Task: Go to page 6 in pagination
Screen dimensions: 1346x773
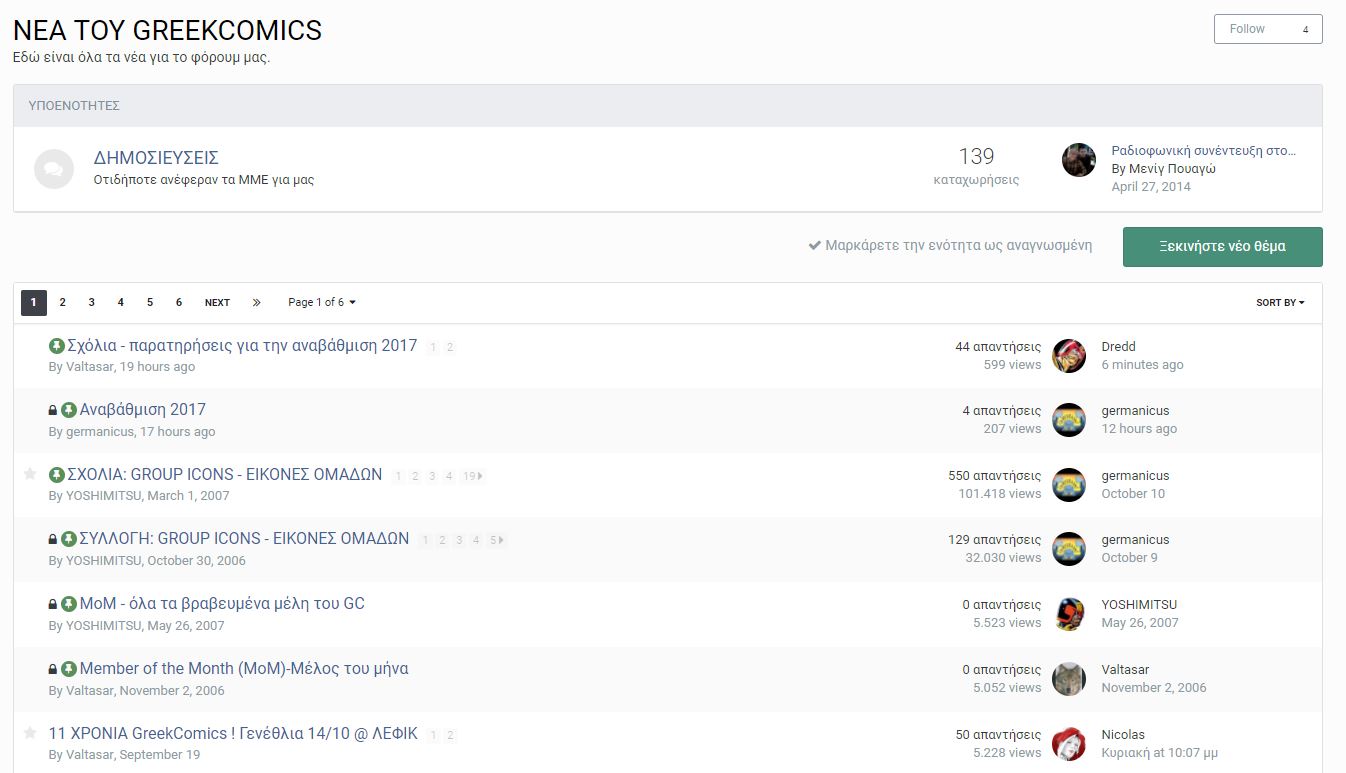Action: pos(179,302)
